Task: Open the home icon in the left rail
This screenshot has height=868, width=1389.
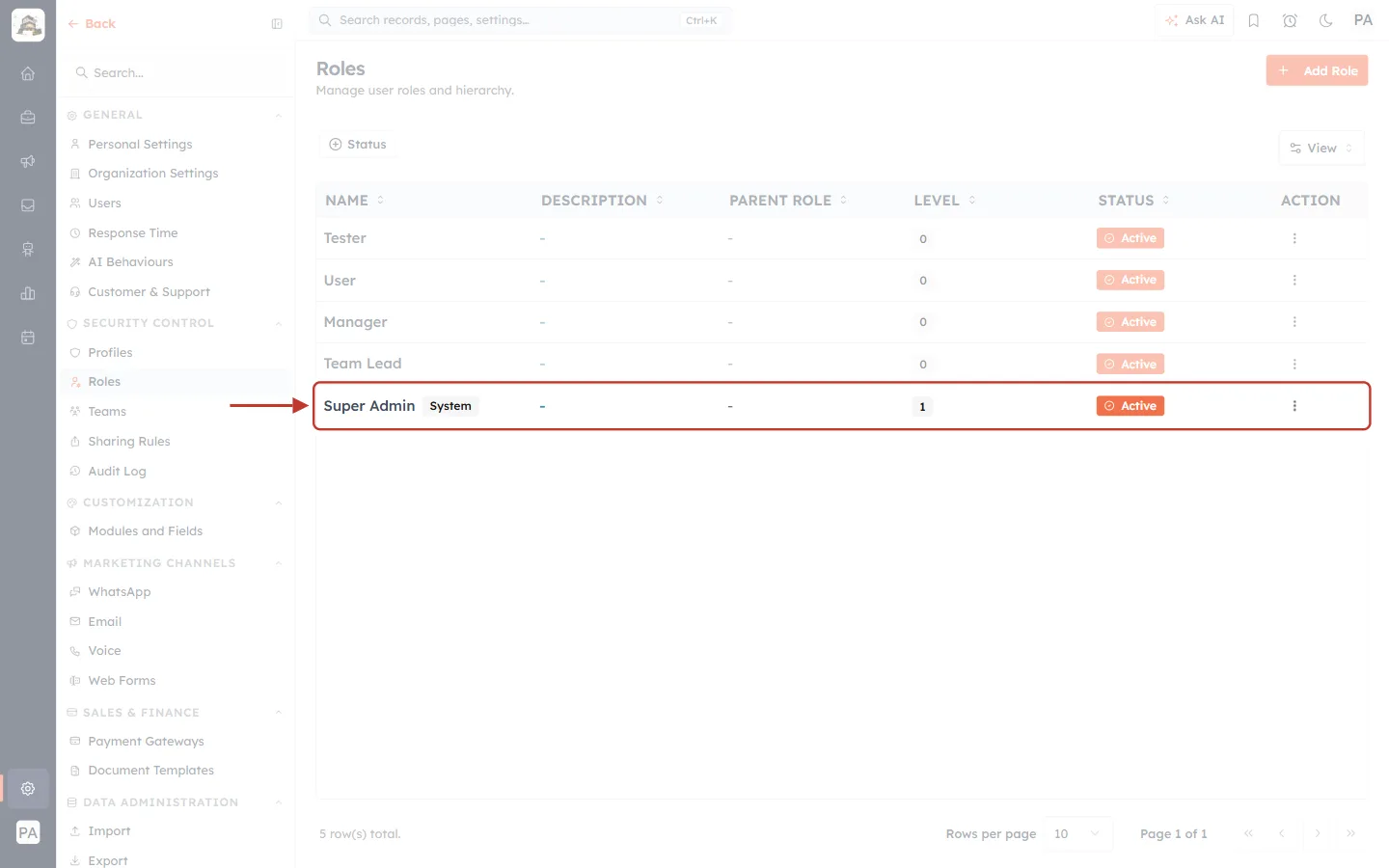Action: pos(28,73)
